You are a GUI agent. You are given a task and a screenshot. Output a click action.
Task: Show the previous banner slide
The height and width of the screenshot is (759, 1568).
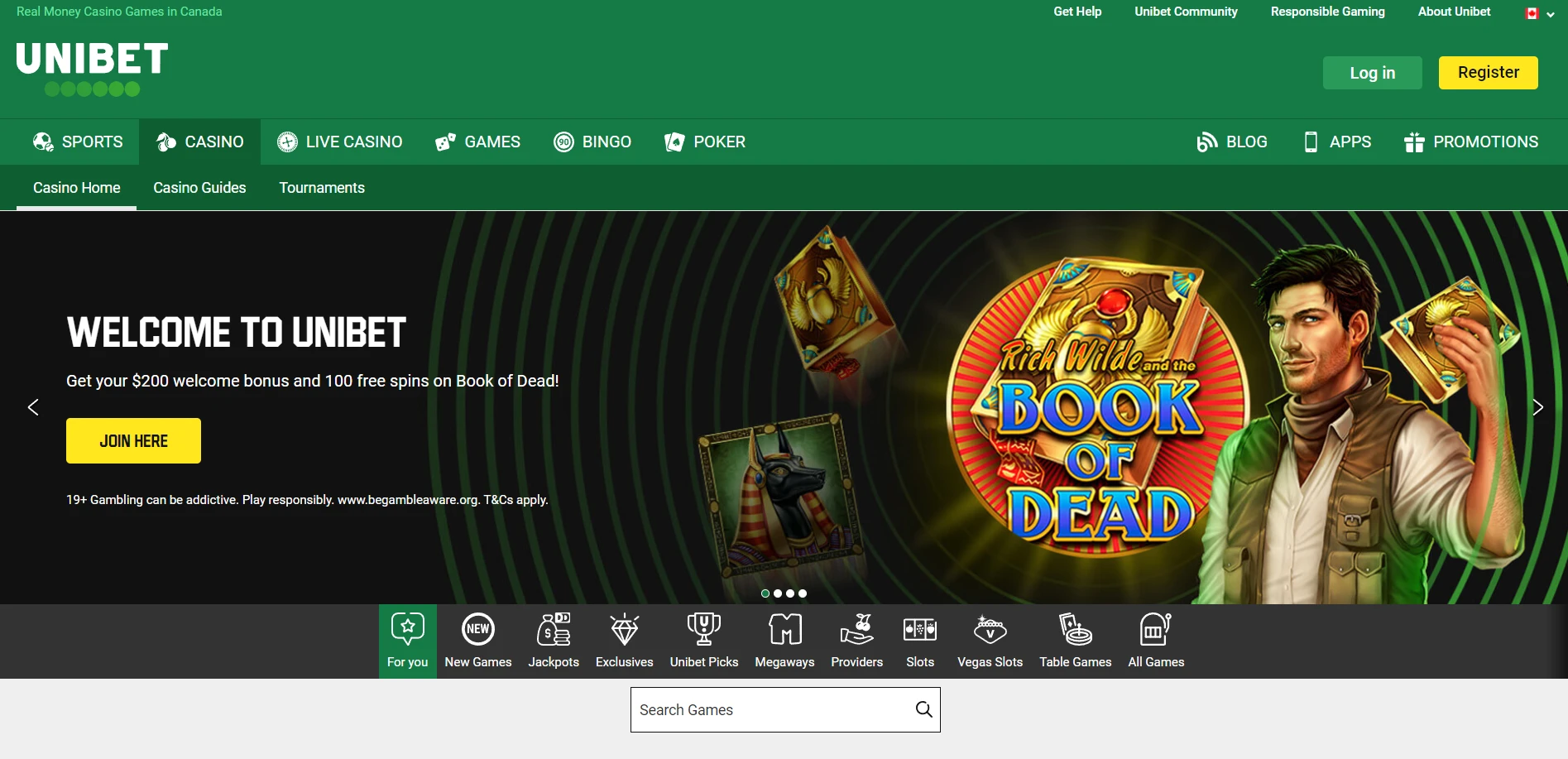pos(33,407)
